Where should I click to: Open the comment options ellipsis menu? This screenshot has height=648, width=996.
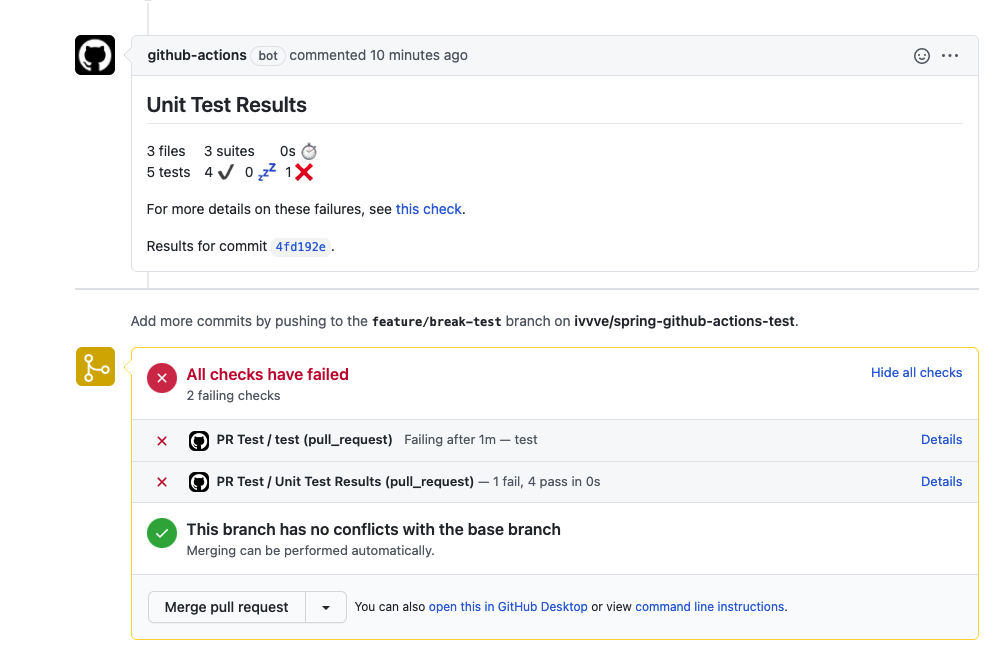(x=950, y=56)
